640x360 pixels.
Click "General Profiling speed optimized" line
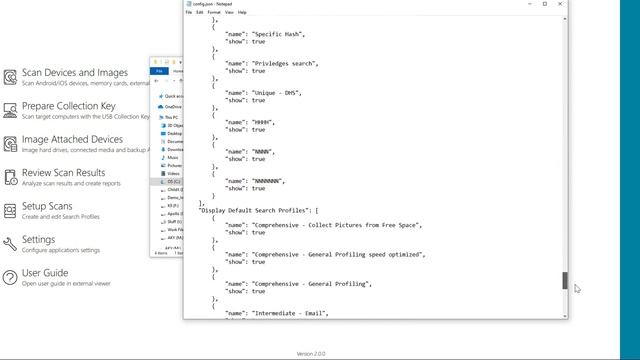click(325, 255)
